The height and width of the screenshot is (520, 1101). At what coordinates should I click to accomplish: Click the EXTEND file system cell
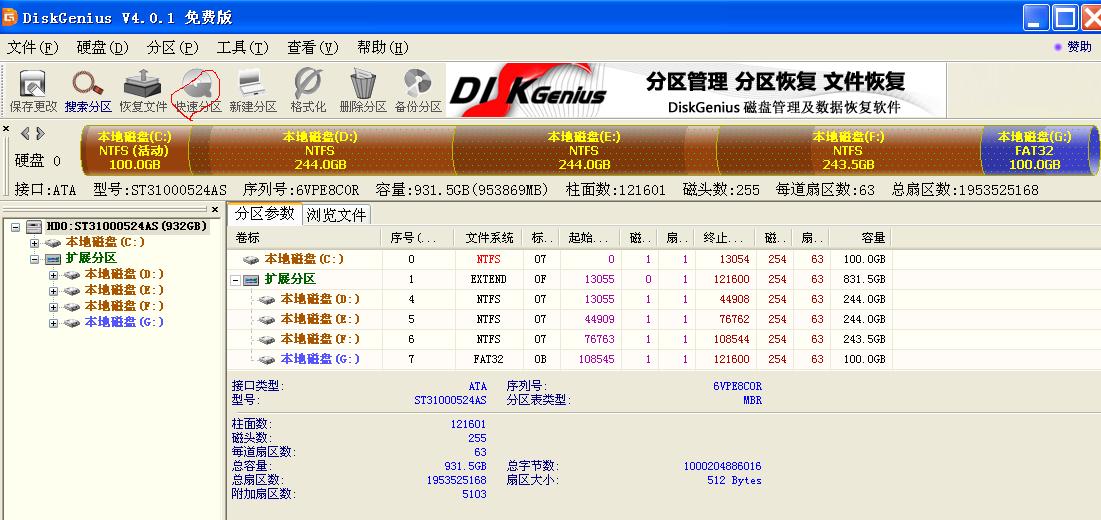[488, 279]
